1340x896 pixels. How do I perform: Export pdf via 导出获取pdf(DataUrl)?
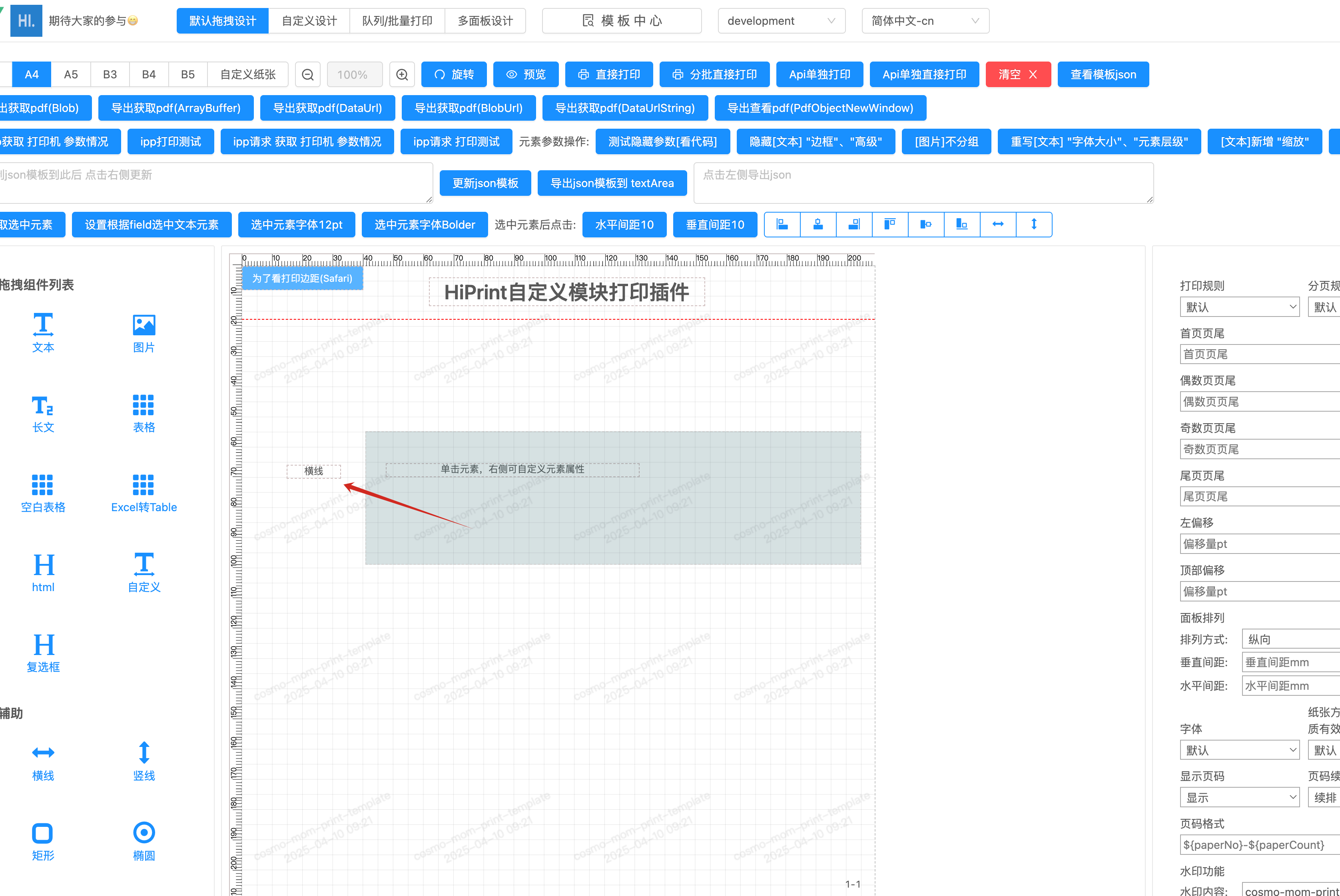[327, 108]
